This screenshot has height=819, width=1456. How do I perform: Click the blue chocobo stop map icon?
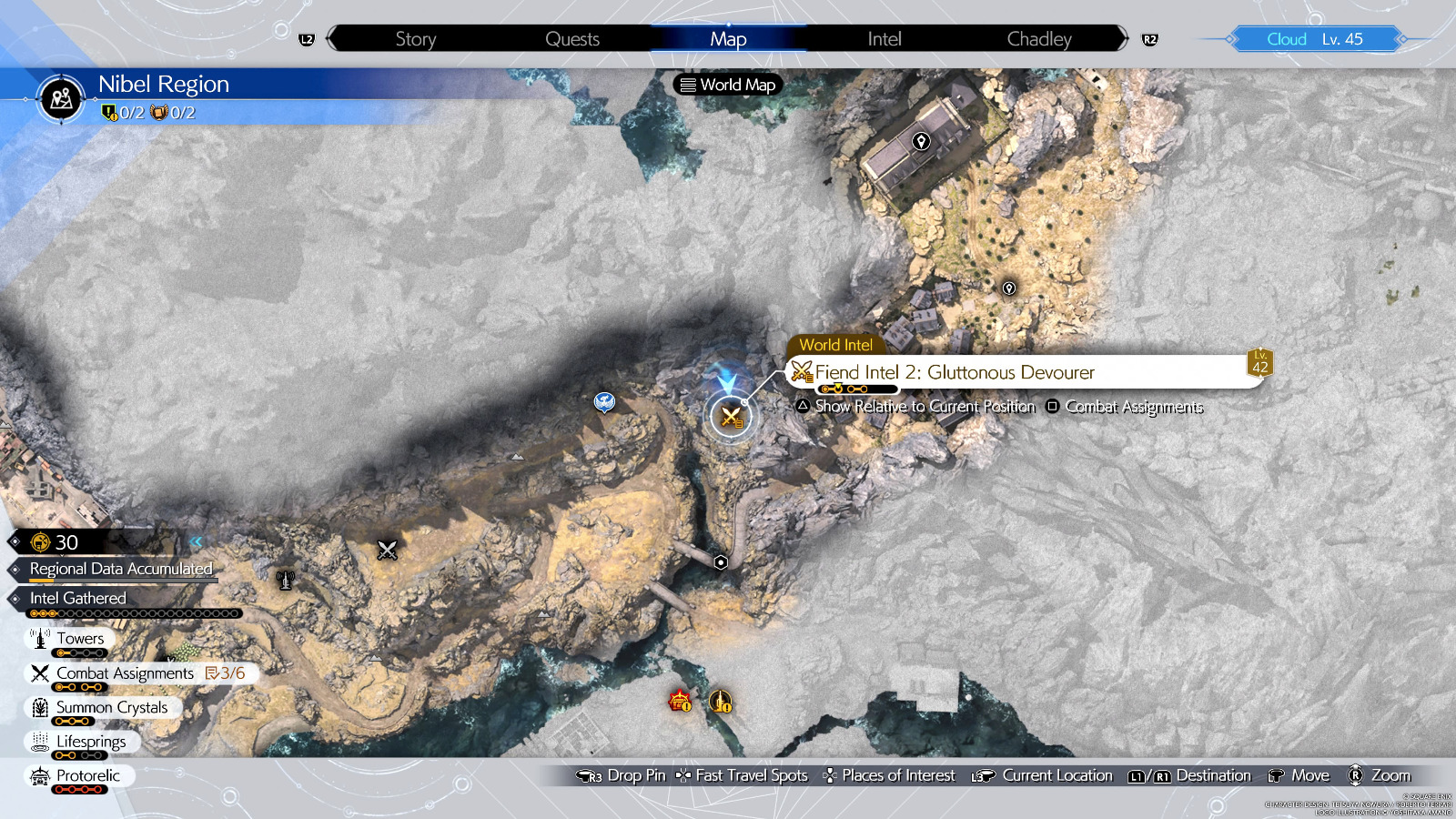click(604, 401)
